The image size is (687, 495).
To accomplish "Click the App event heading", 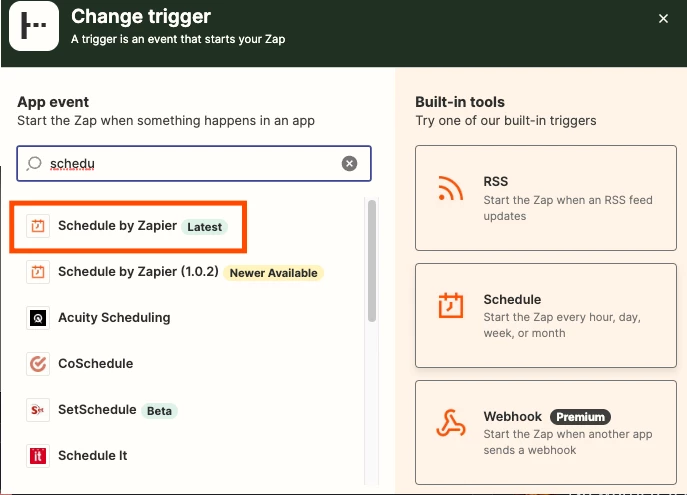I will coord(53,102).
